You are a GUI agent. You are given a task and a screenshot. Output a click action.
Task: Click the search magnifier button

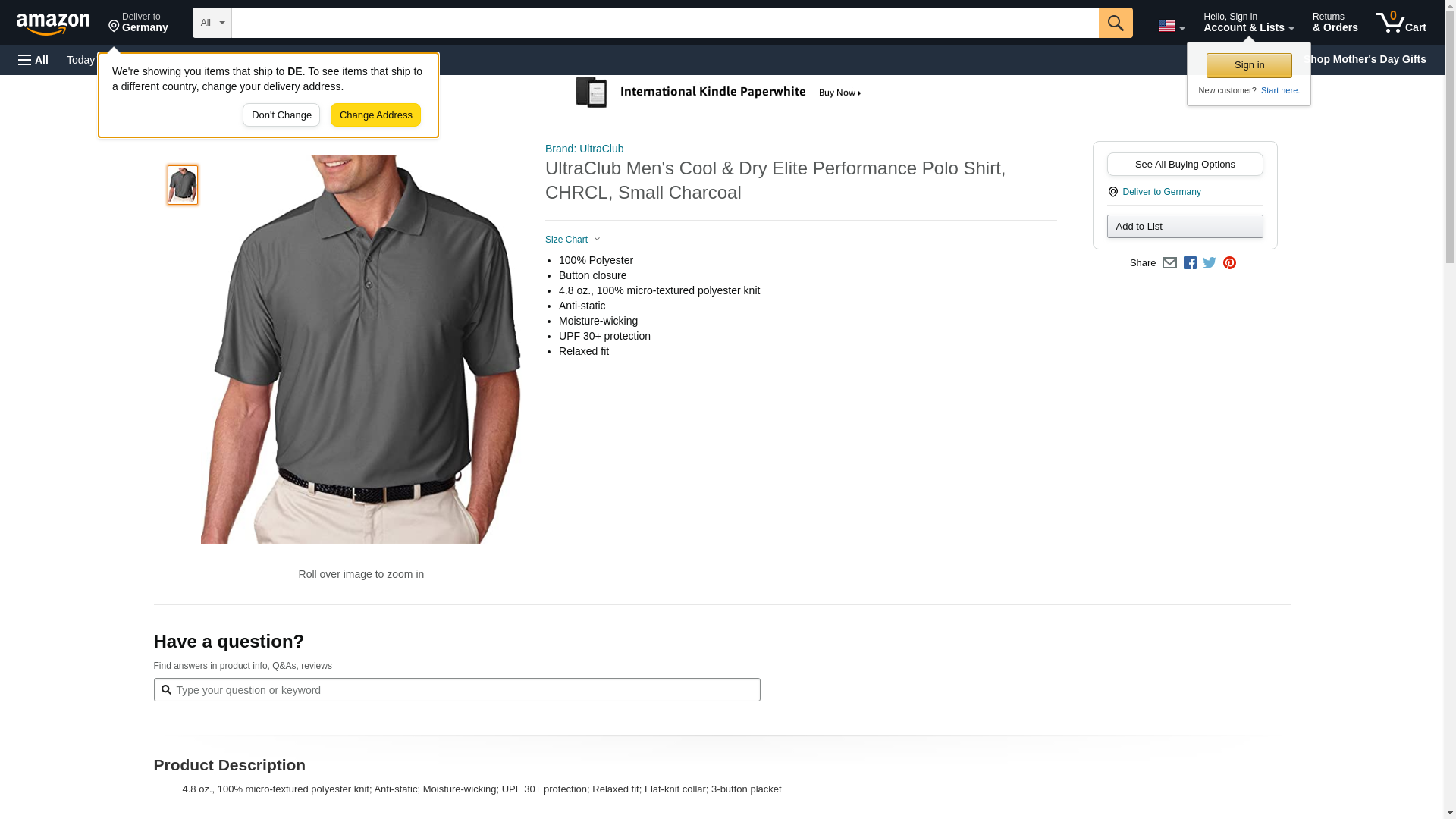[x=1115, y=23]
